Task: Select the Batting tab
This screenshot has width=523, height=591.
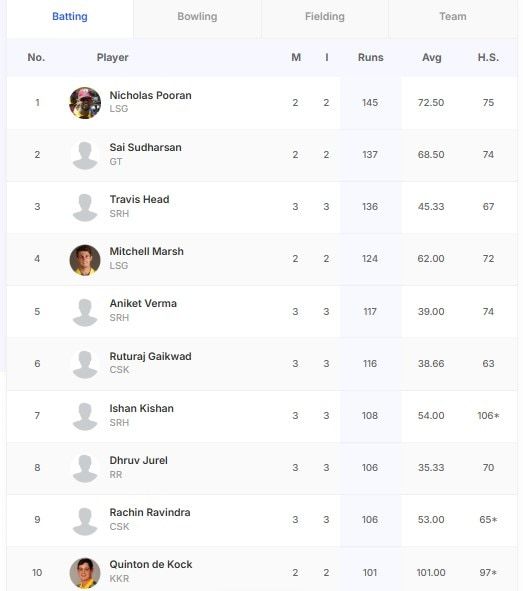Action: pos(70,17)
